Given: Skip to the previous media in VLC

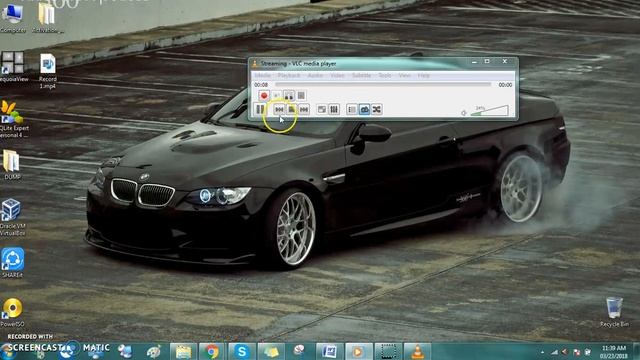Looking at the screenshot, I should pyautogui.click(x=279, y=109).
